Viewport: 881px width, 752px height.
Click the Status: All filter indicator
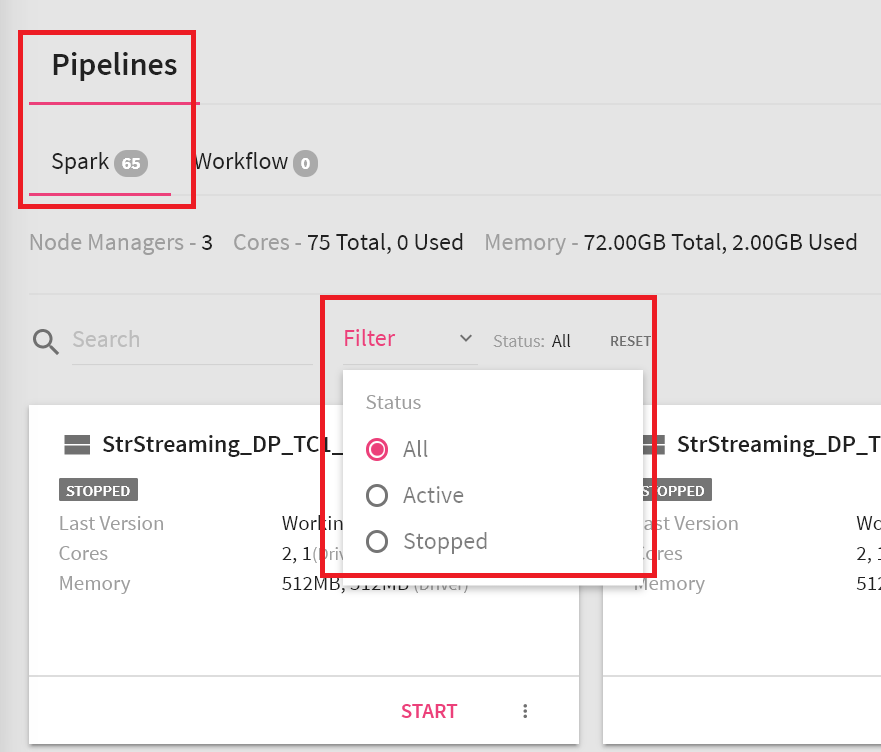click(x=532, y=341)
